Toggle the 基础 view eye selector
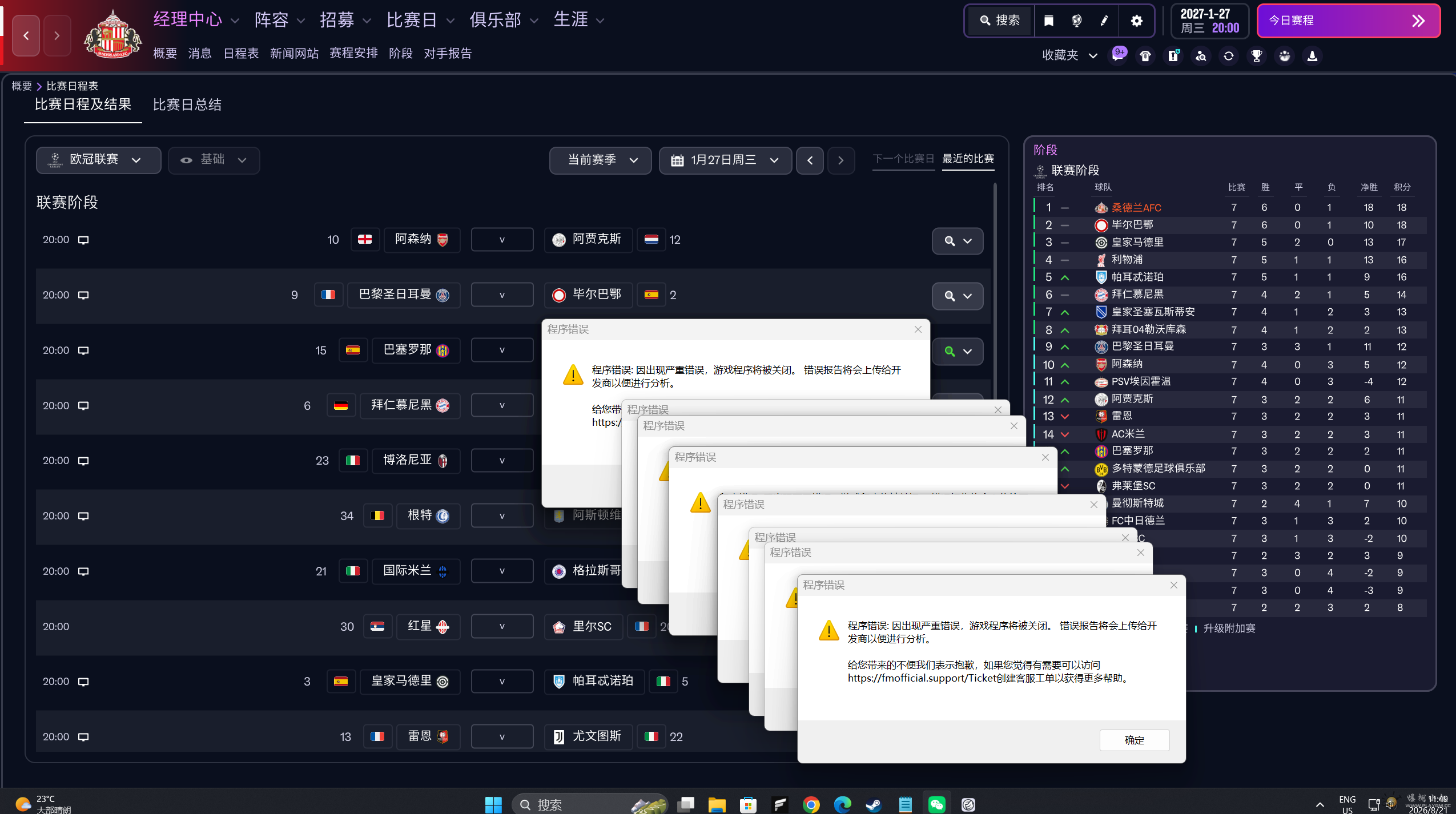The image size is (1456, 814). 214,160
